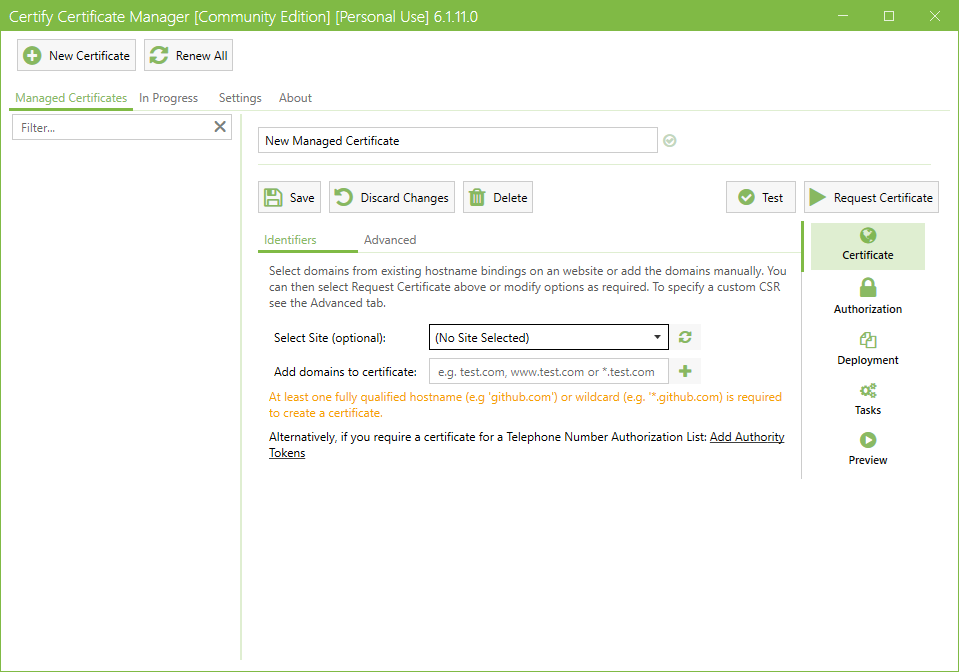Minimize the Certify window
Viewport: 959px width, 672px height.
click(x=843, y=16)
